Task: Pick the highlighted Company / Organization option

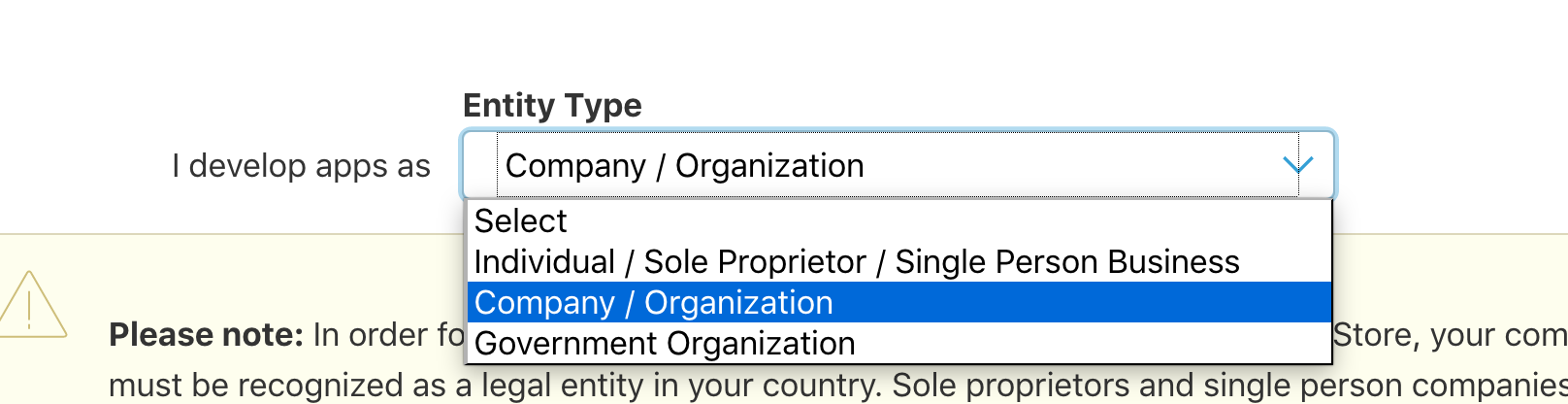Action: click(x=898, y=302)
